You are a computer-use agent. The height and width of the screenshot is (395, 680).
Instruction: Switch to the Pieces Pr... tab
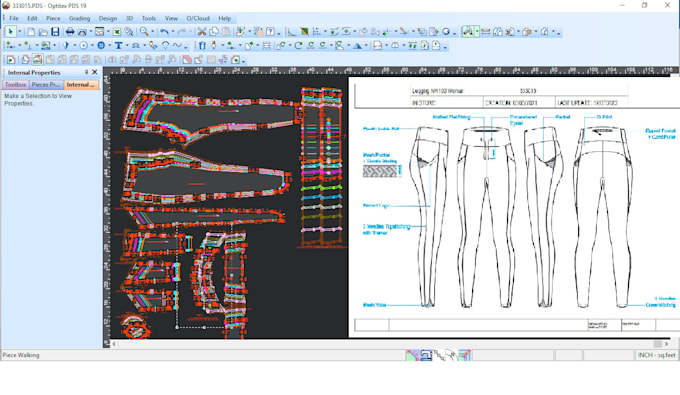(x=46, y=85)
